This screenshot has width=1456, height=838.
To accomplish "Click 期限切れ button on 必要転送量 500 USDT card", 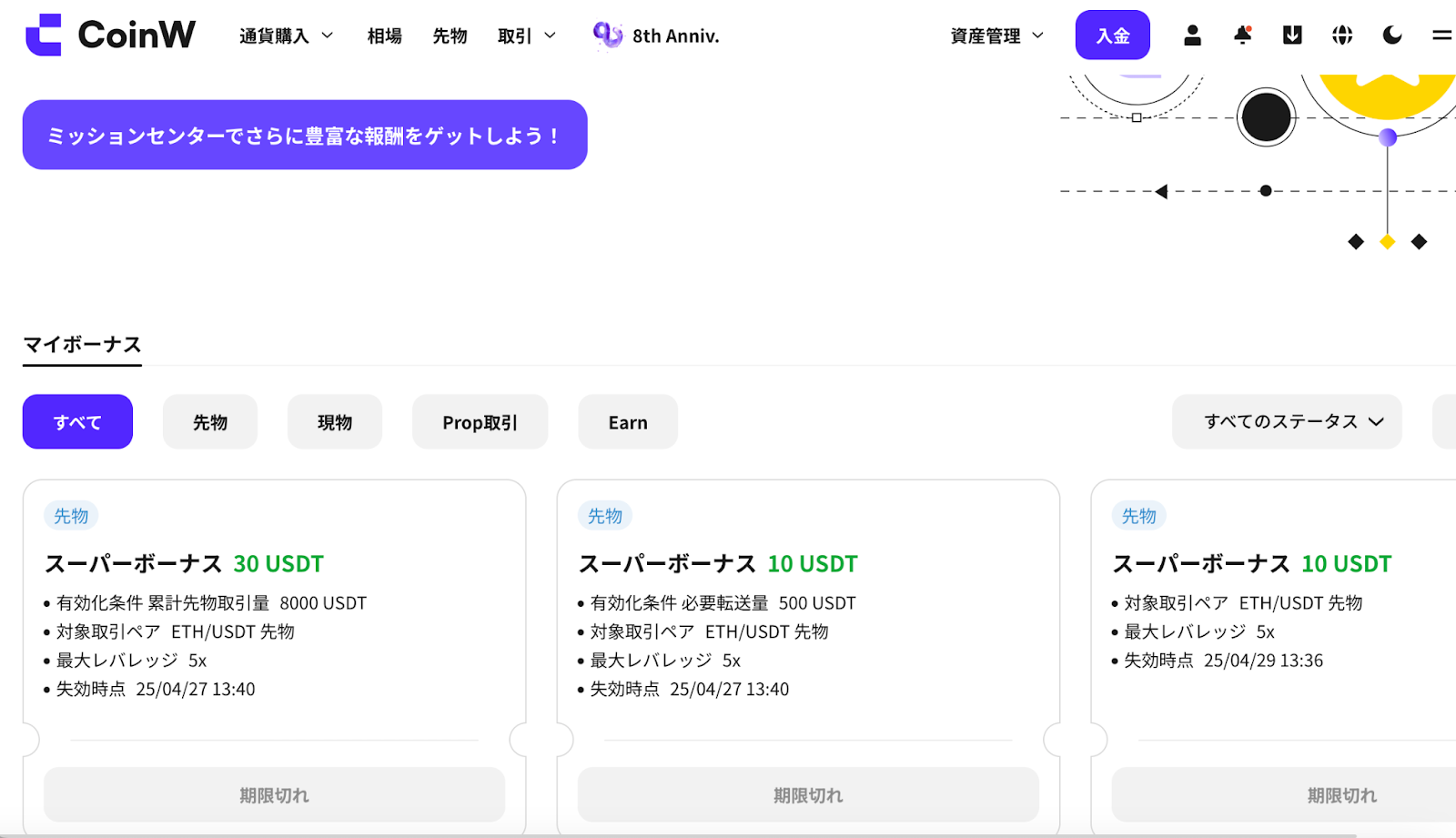I will pos(808,794).
